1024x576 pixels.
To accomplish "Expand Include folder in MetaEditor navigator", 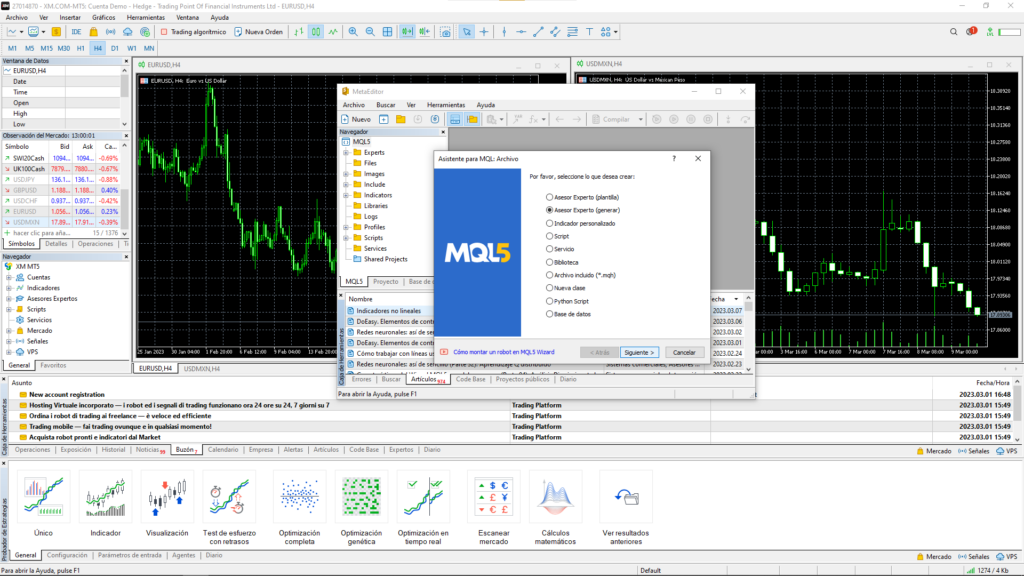I will (x=346, y=185).
